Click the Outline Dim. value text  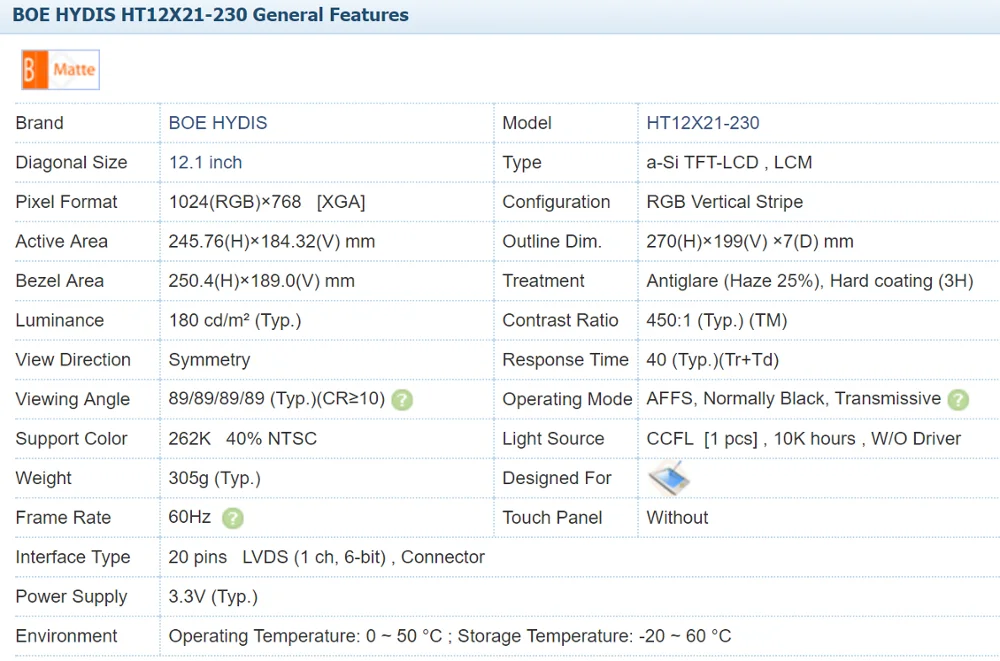pyautogui.click(x=750, y=241)
